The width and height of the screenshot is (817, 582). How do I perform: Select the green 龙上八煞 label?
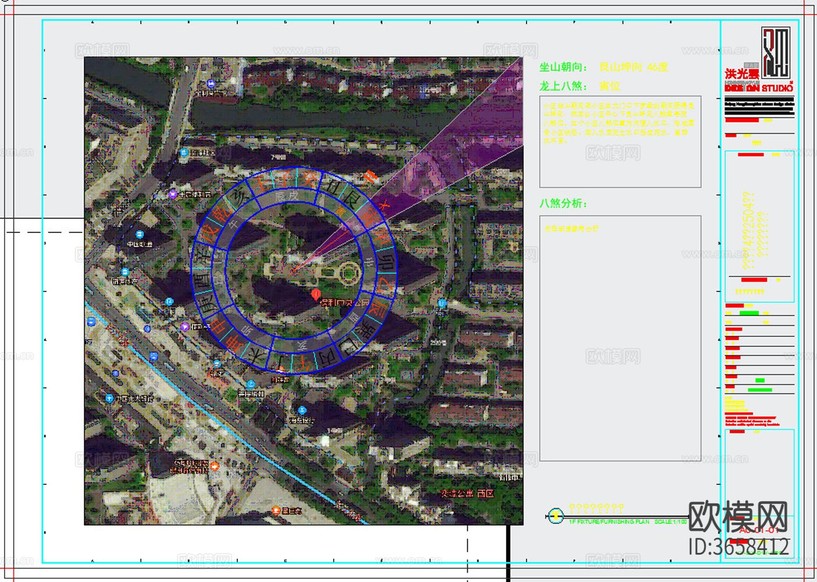(x=563, y=86)
